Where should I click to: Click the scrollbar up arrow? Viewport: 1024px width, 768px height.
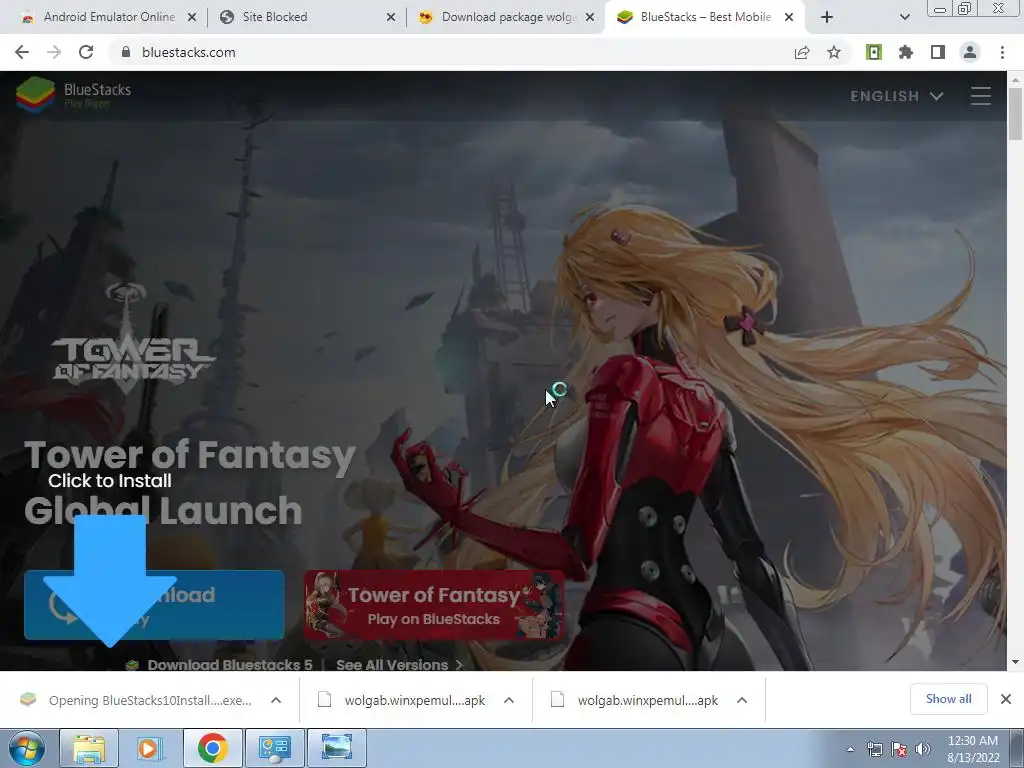tap(1015, 79)
